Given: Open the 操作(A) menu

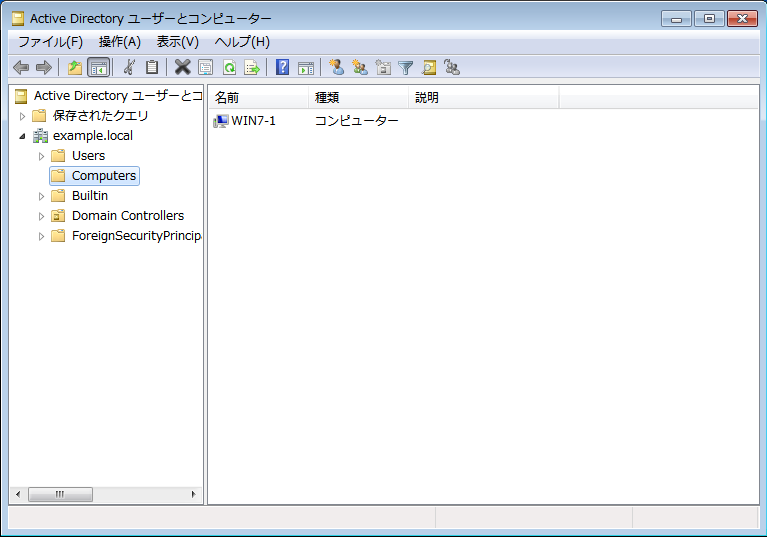Looking at the screenshot, I should point(120,42).
